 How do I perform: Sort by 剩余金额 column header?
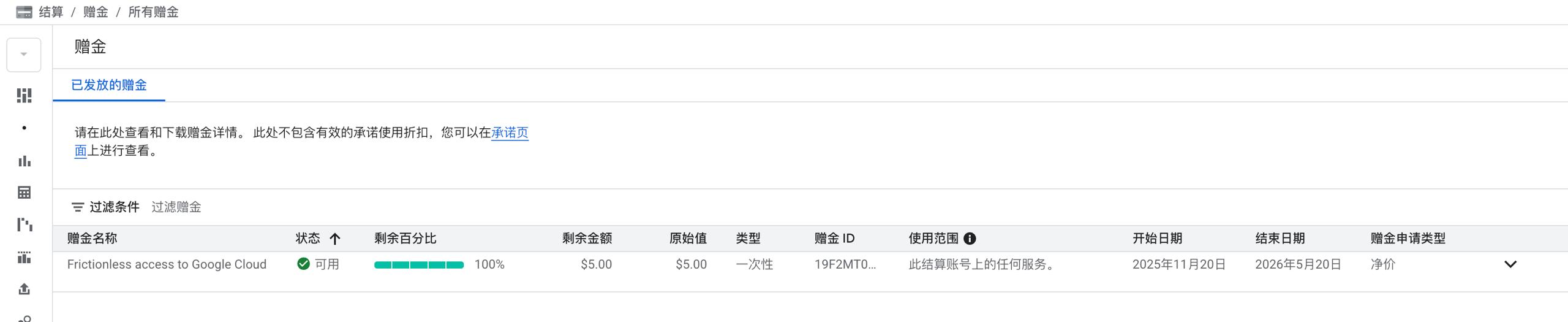pyautogui.click(x=587, y=239)
